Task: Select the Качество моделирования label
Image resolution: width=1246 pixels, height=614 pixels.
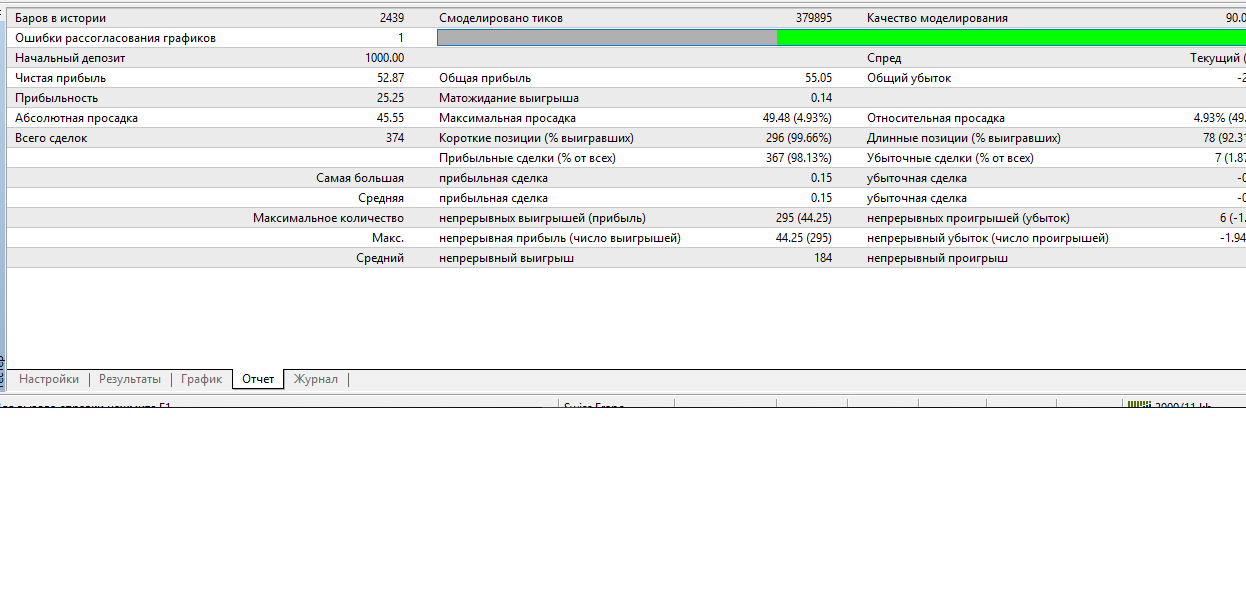Action: [937, 18]
